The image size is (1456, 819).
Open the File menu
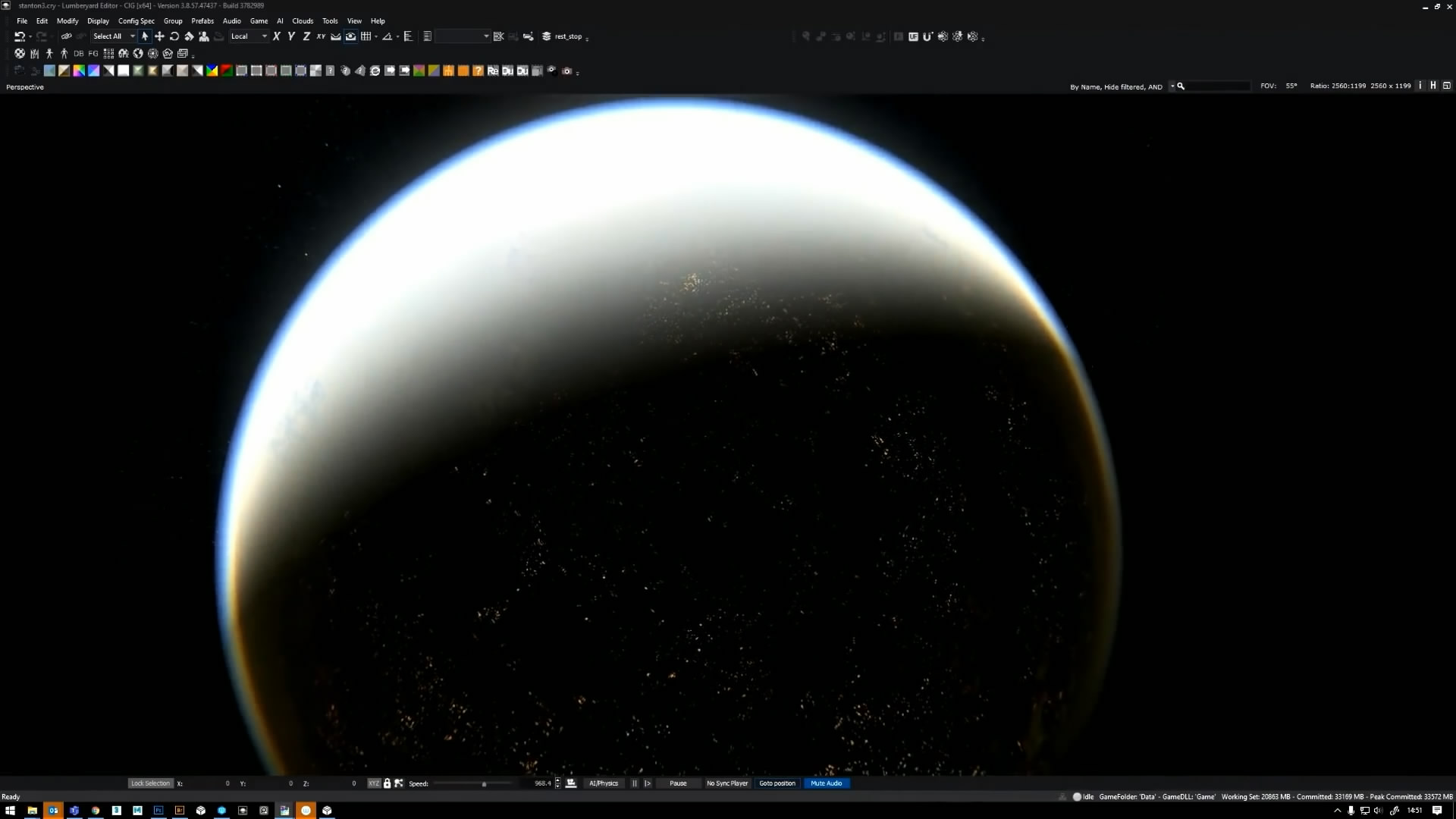click(x=22, y=21)
